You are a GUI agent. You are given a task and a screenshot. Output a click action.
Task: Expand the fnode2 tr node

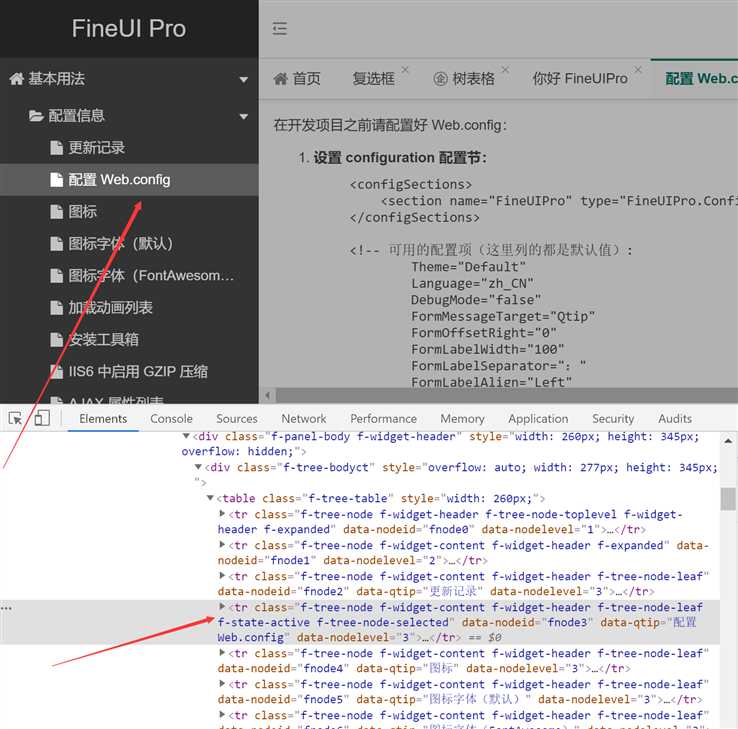[222, 575]
